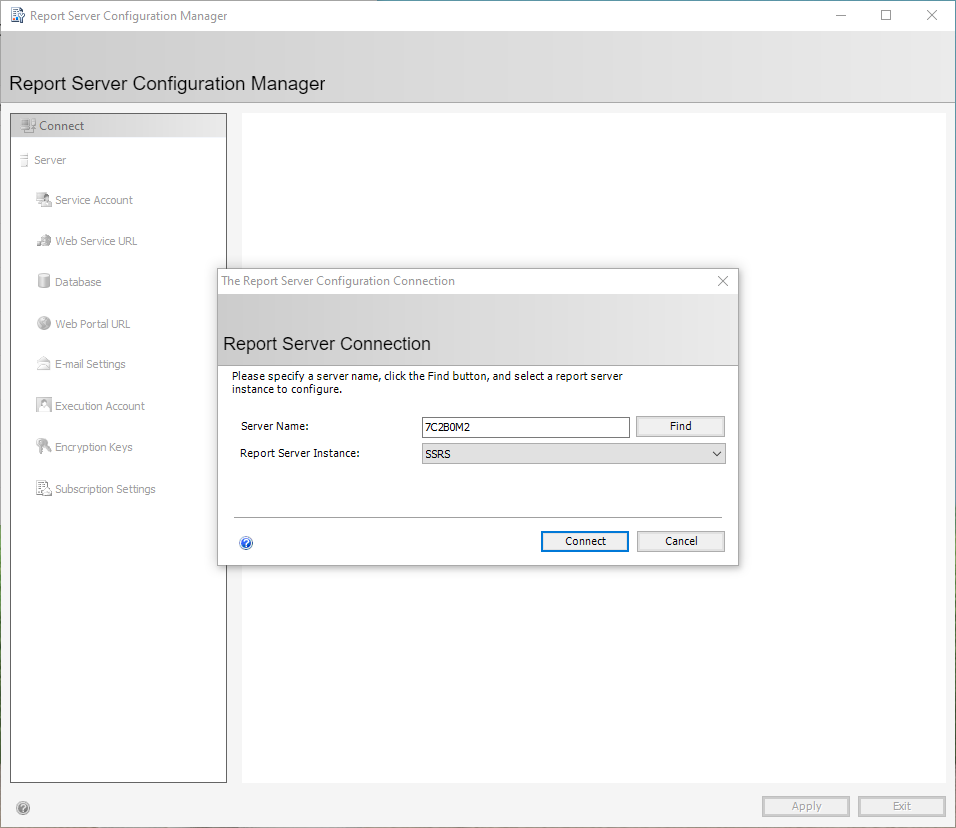Click the Exit button at bottom right
Screen dimensions: 956x828
tap(902, 806)
